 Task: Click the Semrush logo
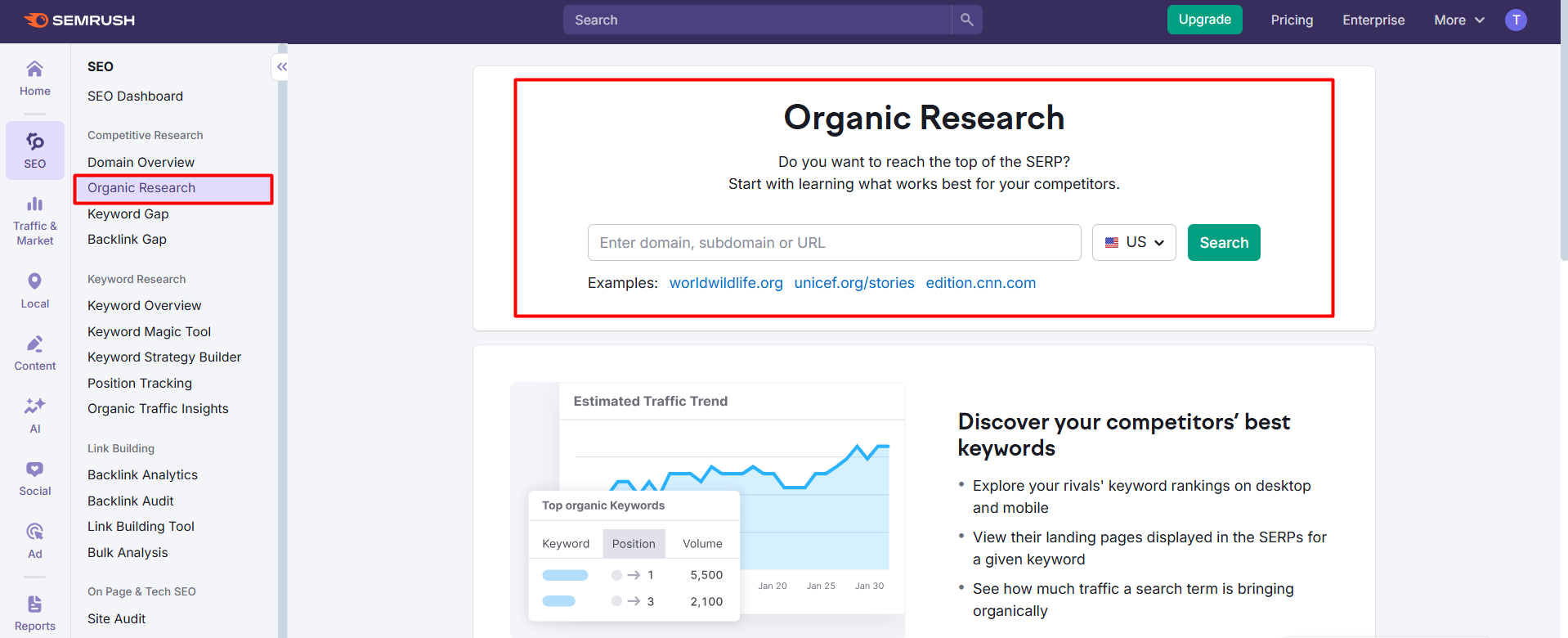point(79,20)
